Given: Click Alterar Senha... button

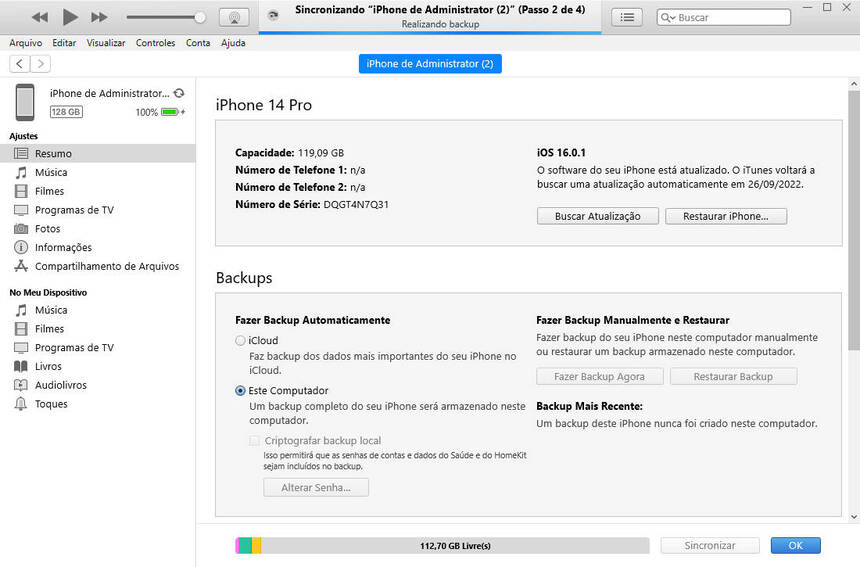Looking at the screenshot, I should (316, 487).
